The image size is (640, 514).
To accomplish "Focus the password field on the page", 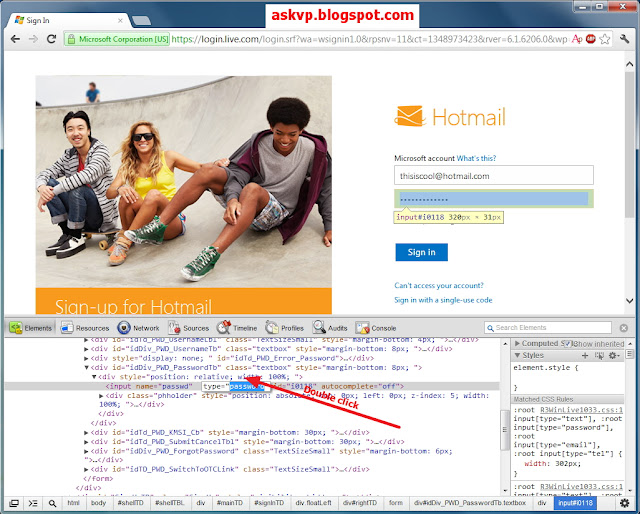I will 494,199.
